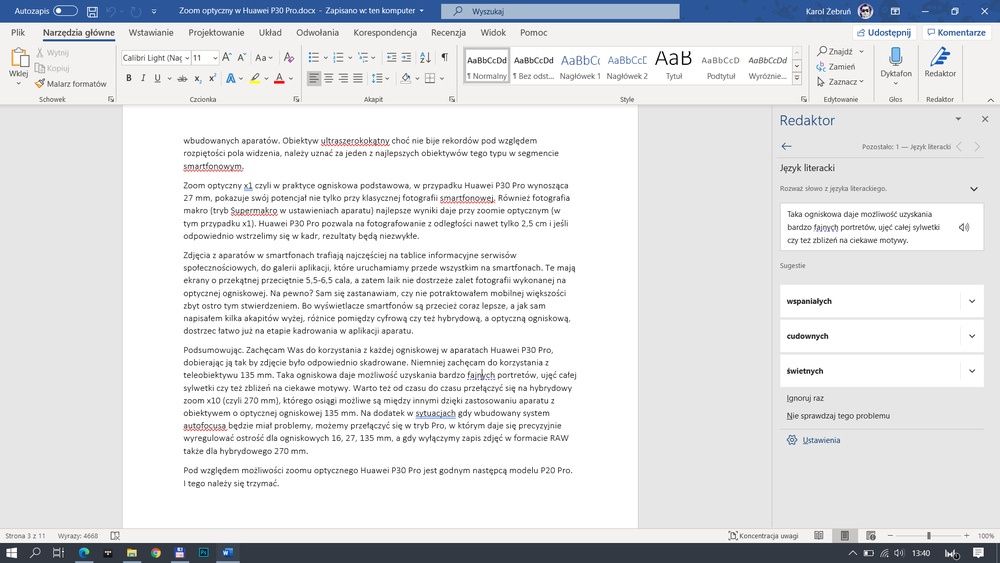
Task: Click Nie sprawdzaj tego problemu
Action: click(x=838, y=416)
